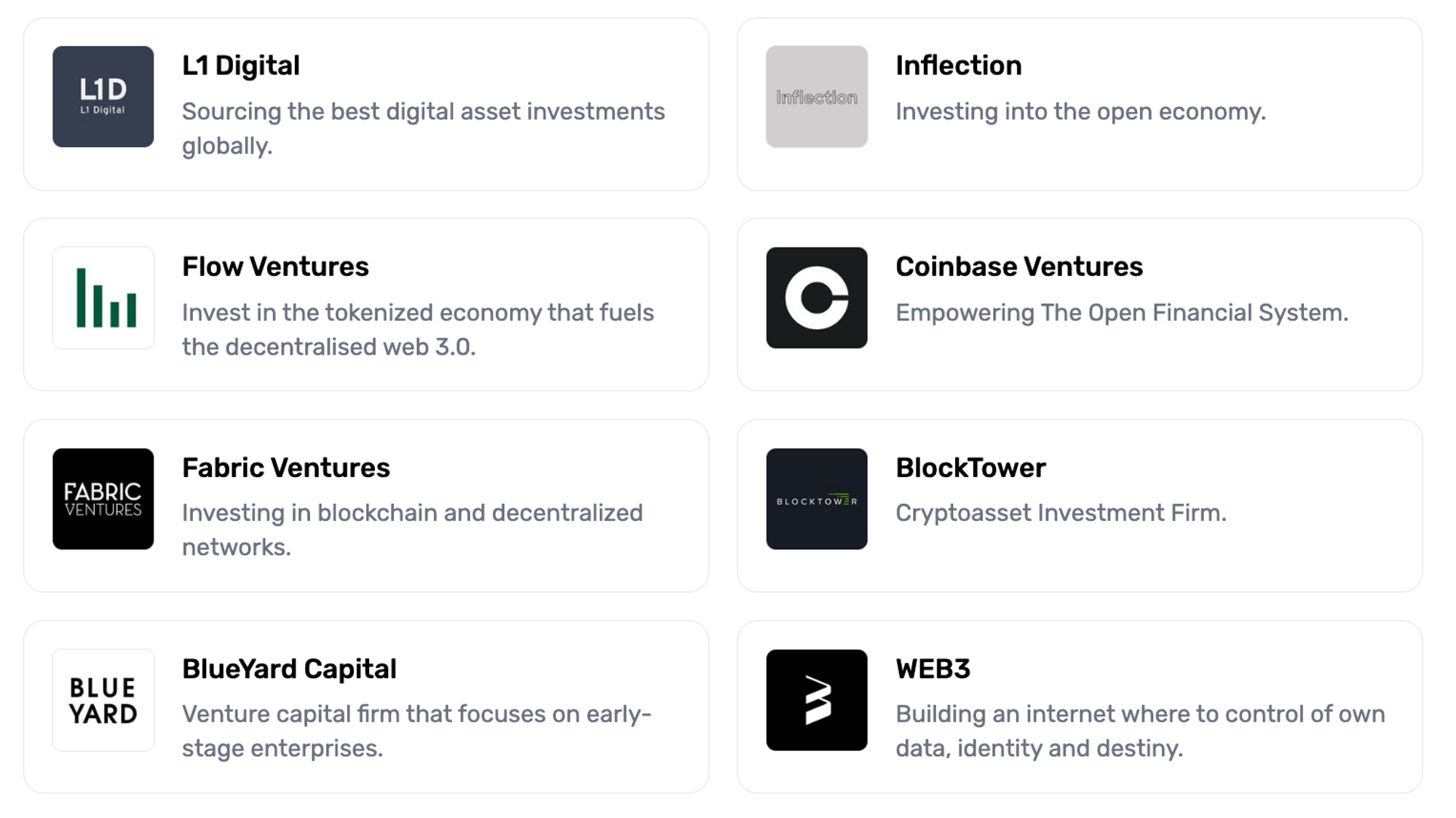Screen dimensions: 1456x818
Task: Open the L1 Digital title link
Action: [x=240, y=66]
